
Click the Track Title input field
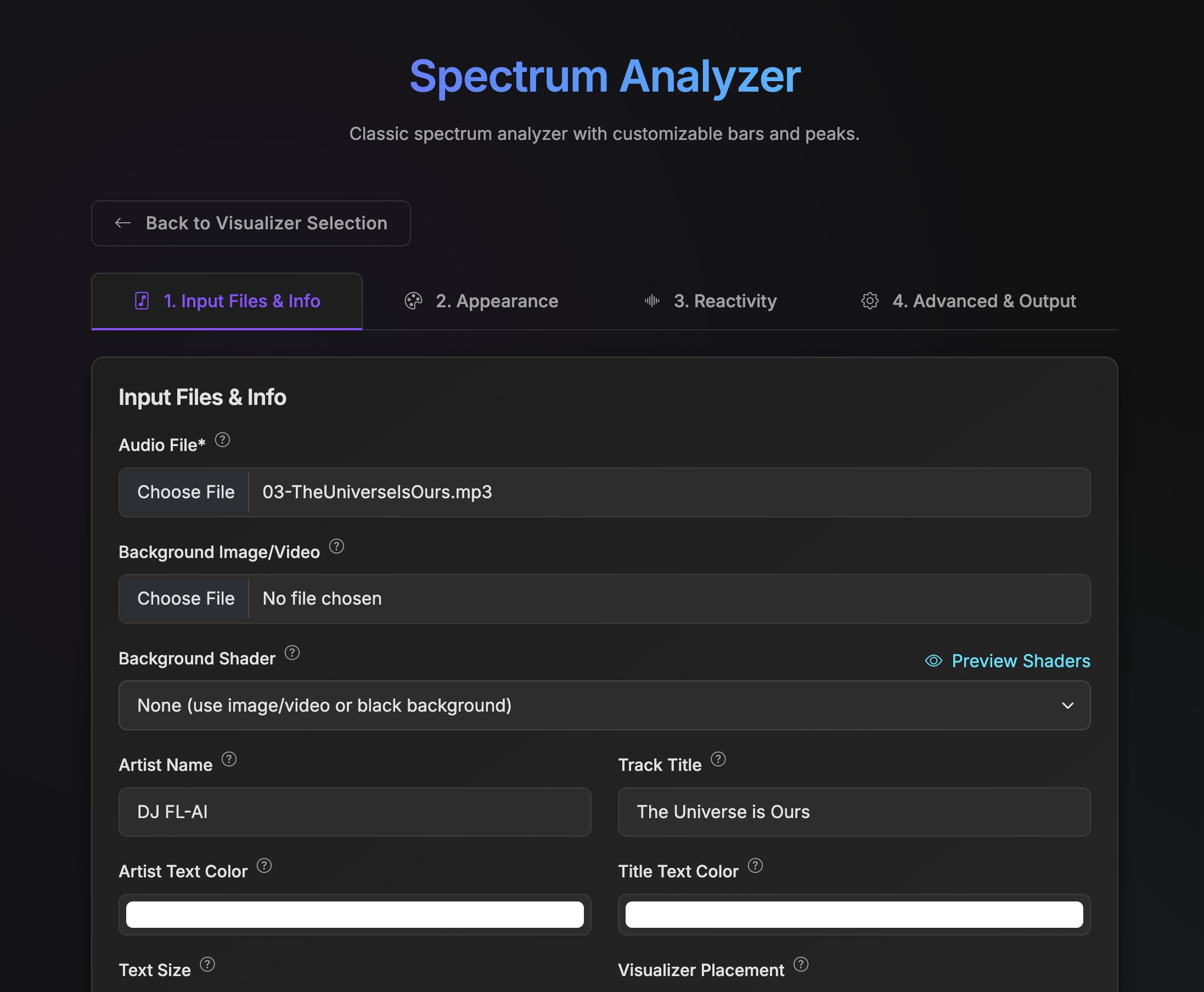click(854, 812)
